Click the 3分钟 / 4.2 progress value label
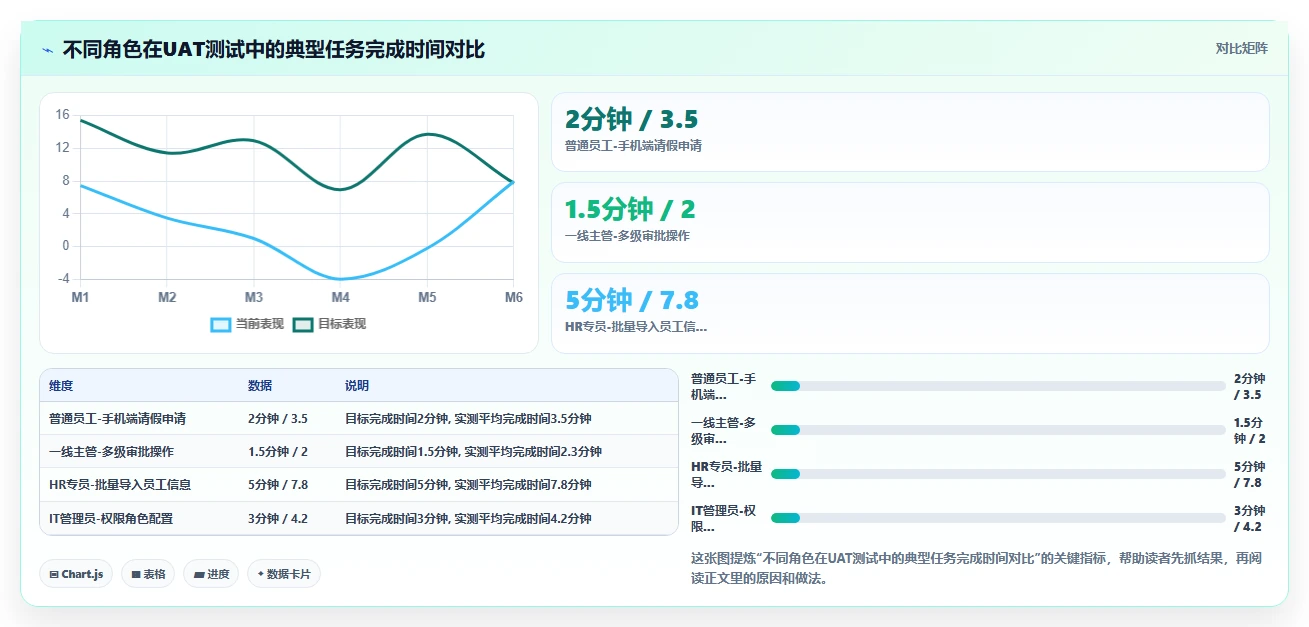Screen dimensions: 1309x627 tap(1249, 518)
